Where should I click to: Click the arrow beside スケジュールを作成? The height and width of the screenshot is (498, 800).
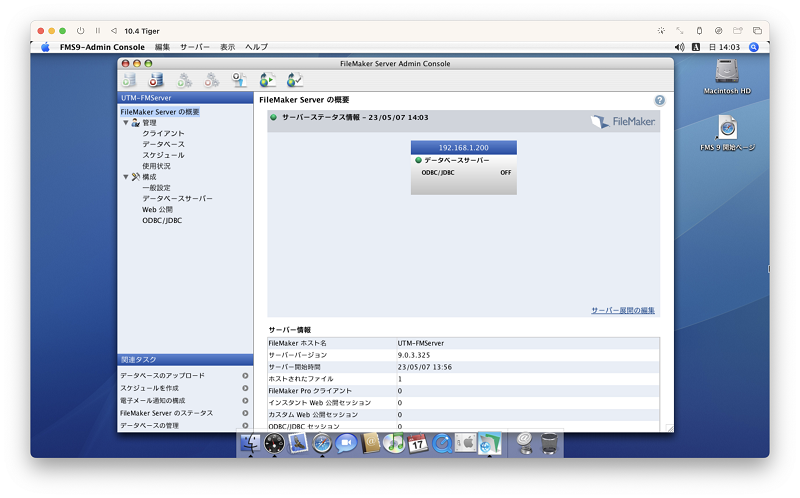(x=245, y=388)
